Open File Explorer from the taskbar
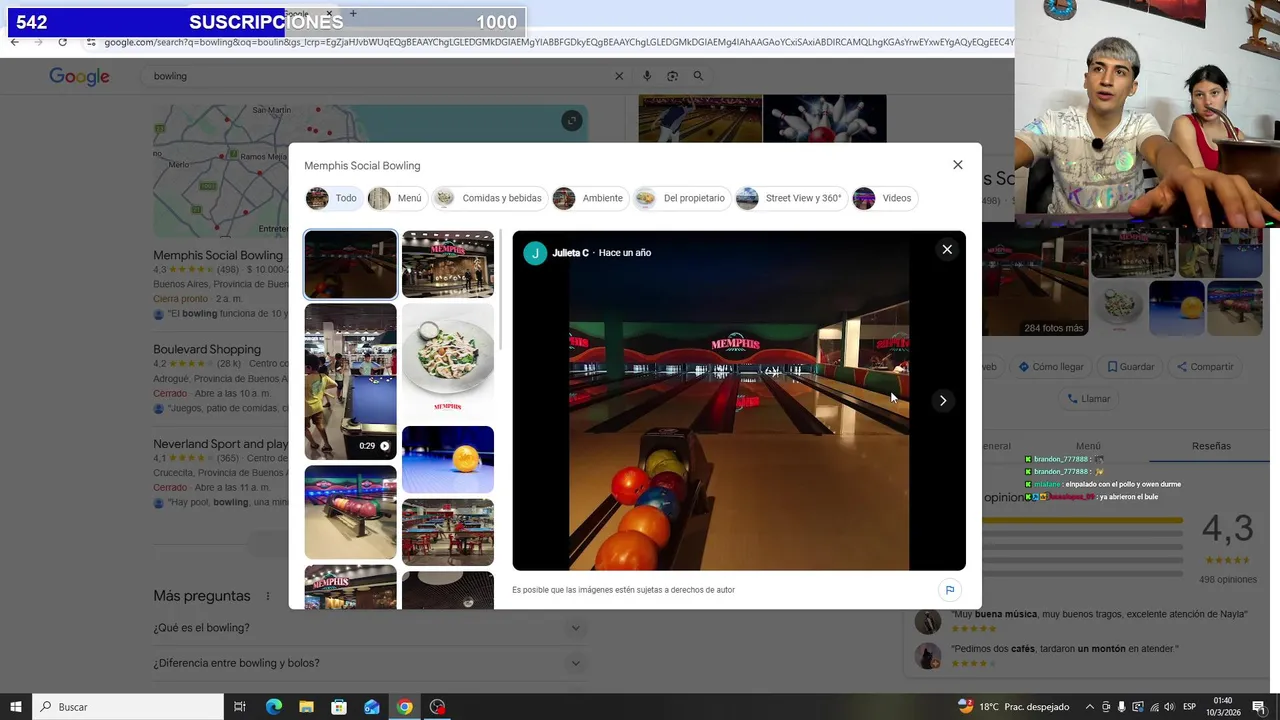 [x=306, y=707]
